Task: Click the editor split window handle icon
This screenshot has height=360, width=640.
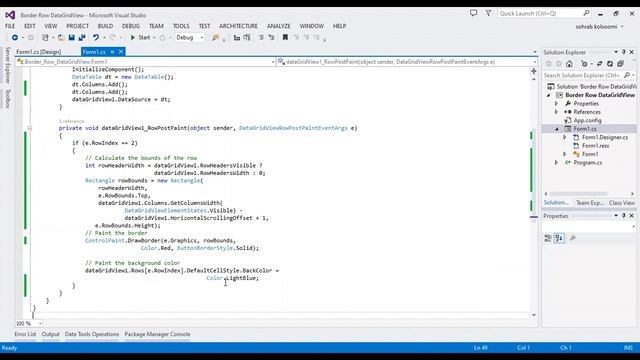Action: tap(533, 71)
